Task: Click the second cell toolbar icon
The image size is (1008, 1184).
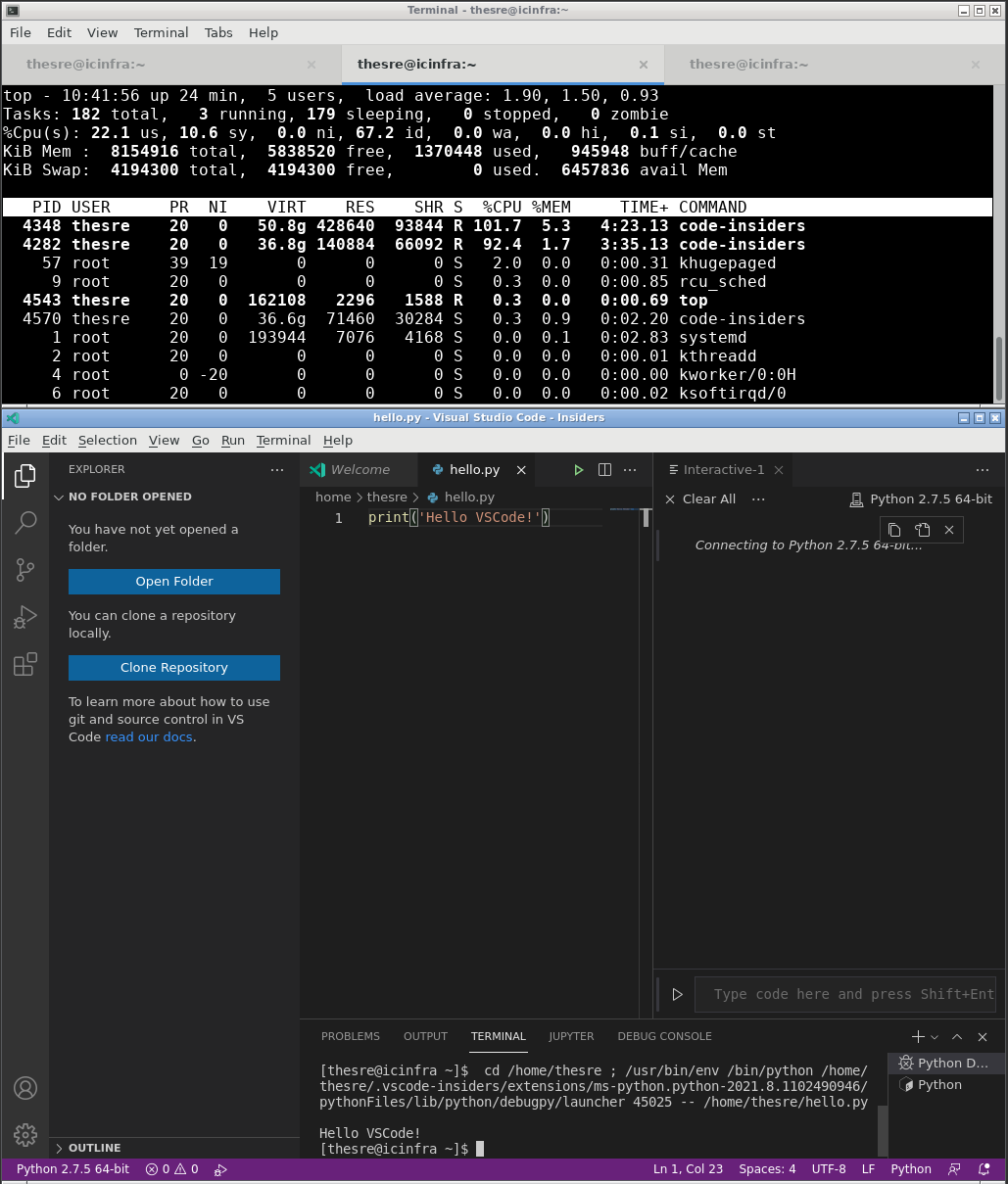Action: tap(922, 530)
